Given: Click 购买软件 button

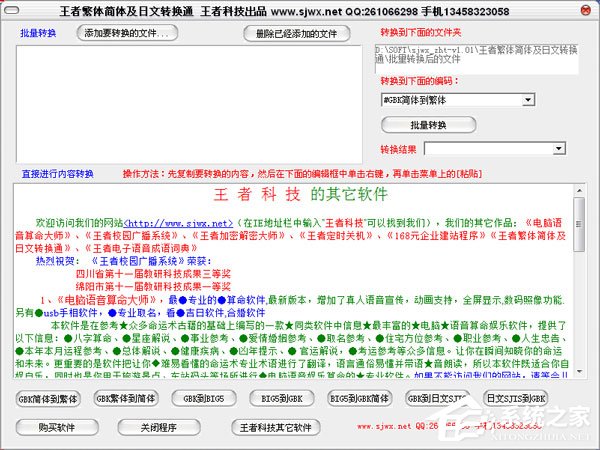Looking at the screenshot, I should coord(57,427).
